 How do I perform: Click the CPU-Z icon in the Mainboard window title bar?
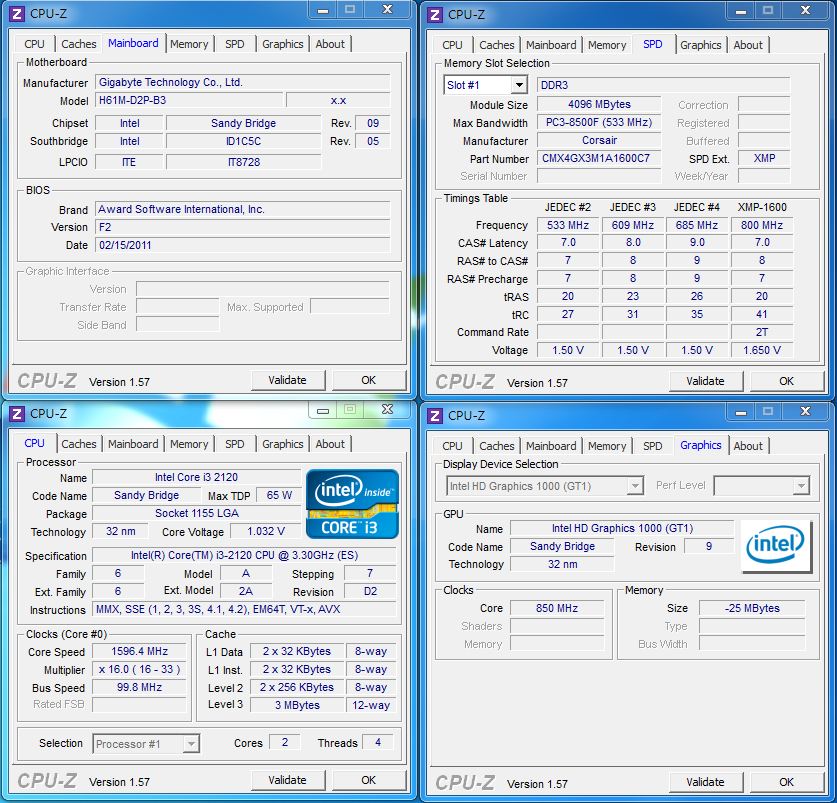(x=17, y=14)
